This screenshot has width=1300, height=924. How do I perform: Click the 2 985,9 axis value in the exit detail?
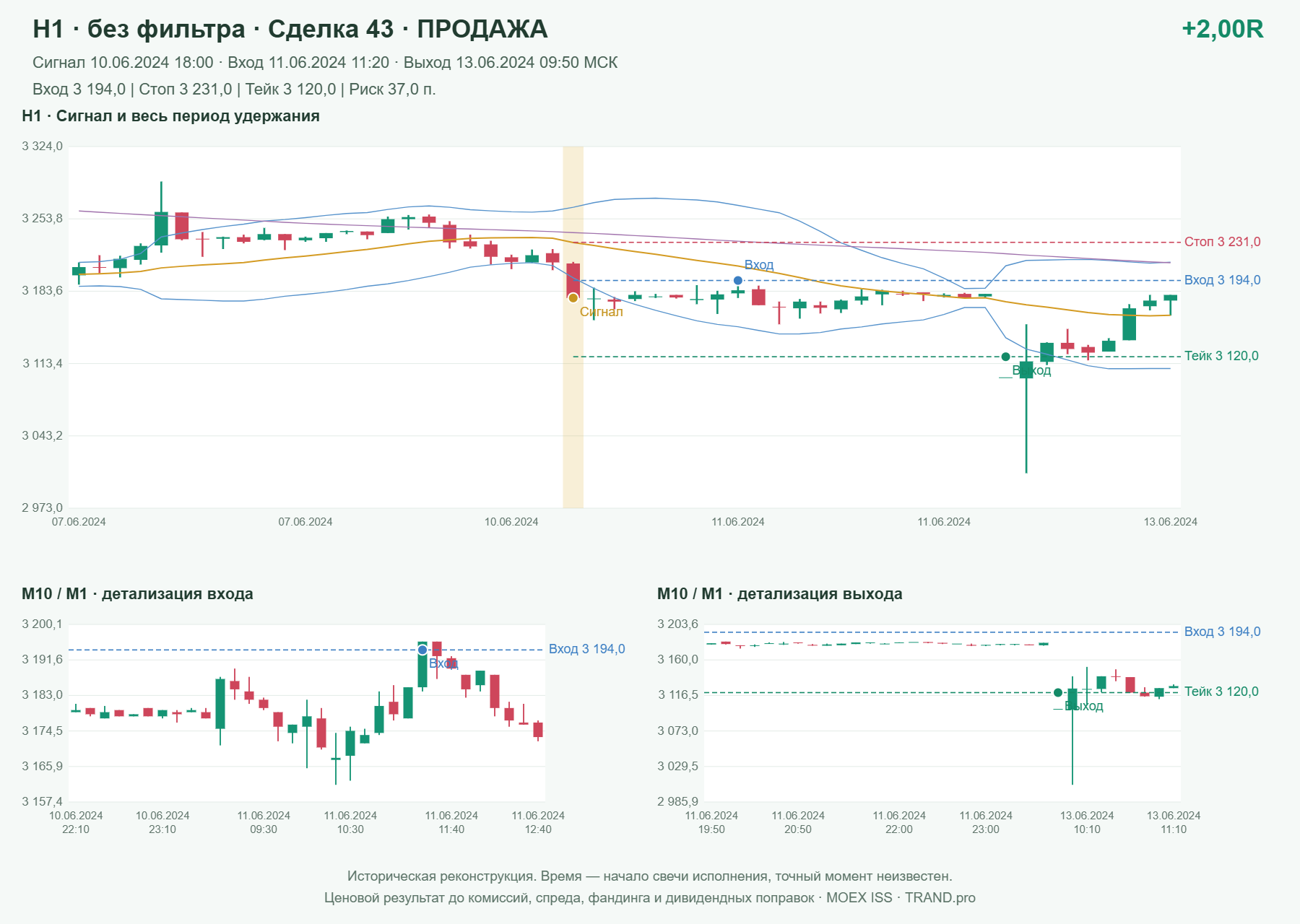pos(677,801)
